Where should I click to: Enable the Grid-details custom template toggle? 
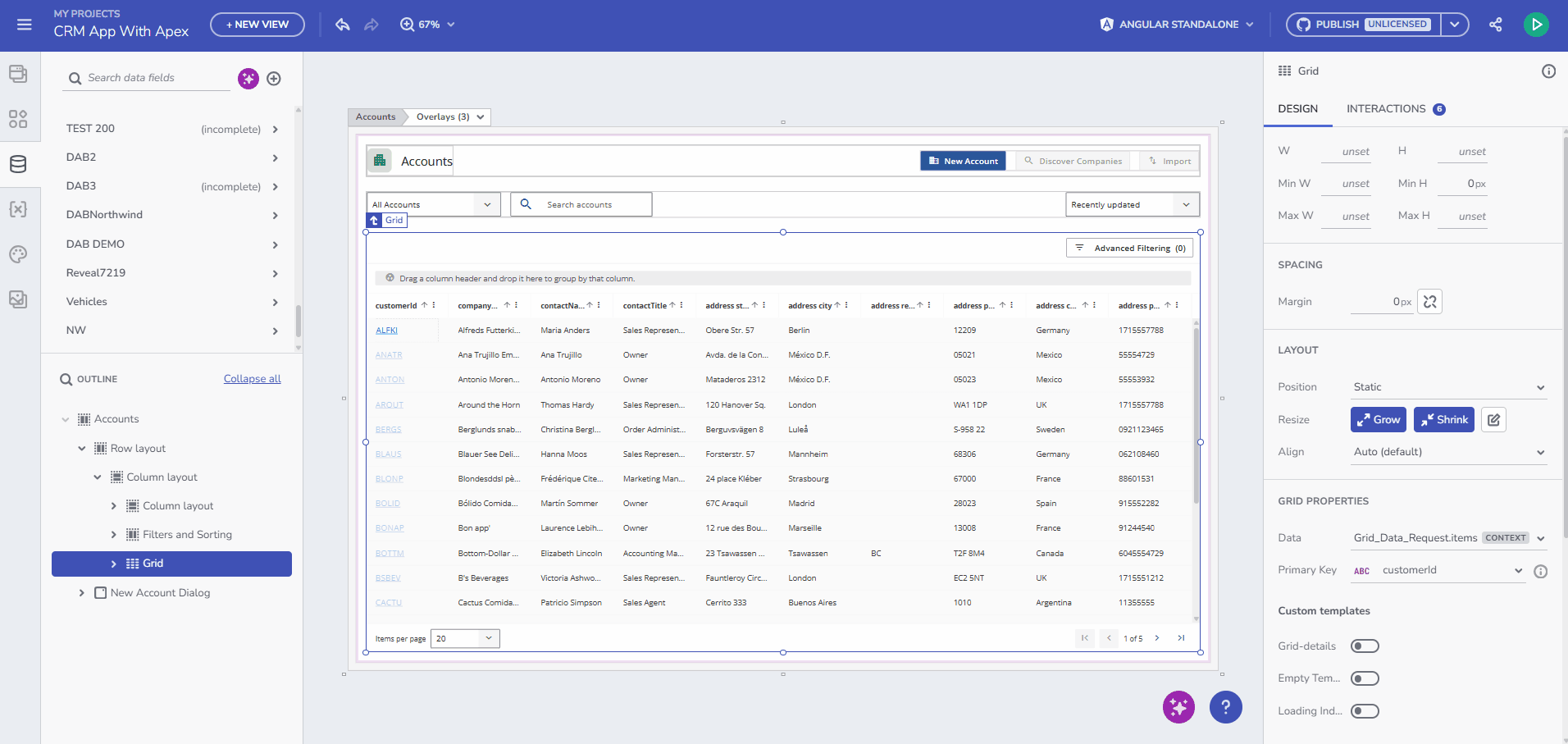[x=1365, y=646]
